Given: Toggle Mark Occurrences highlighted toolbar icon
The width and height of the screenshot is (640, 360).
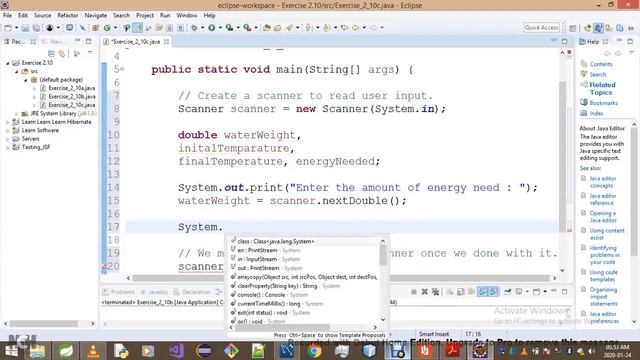Looking at the screenshot, I should (138, 28).
